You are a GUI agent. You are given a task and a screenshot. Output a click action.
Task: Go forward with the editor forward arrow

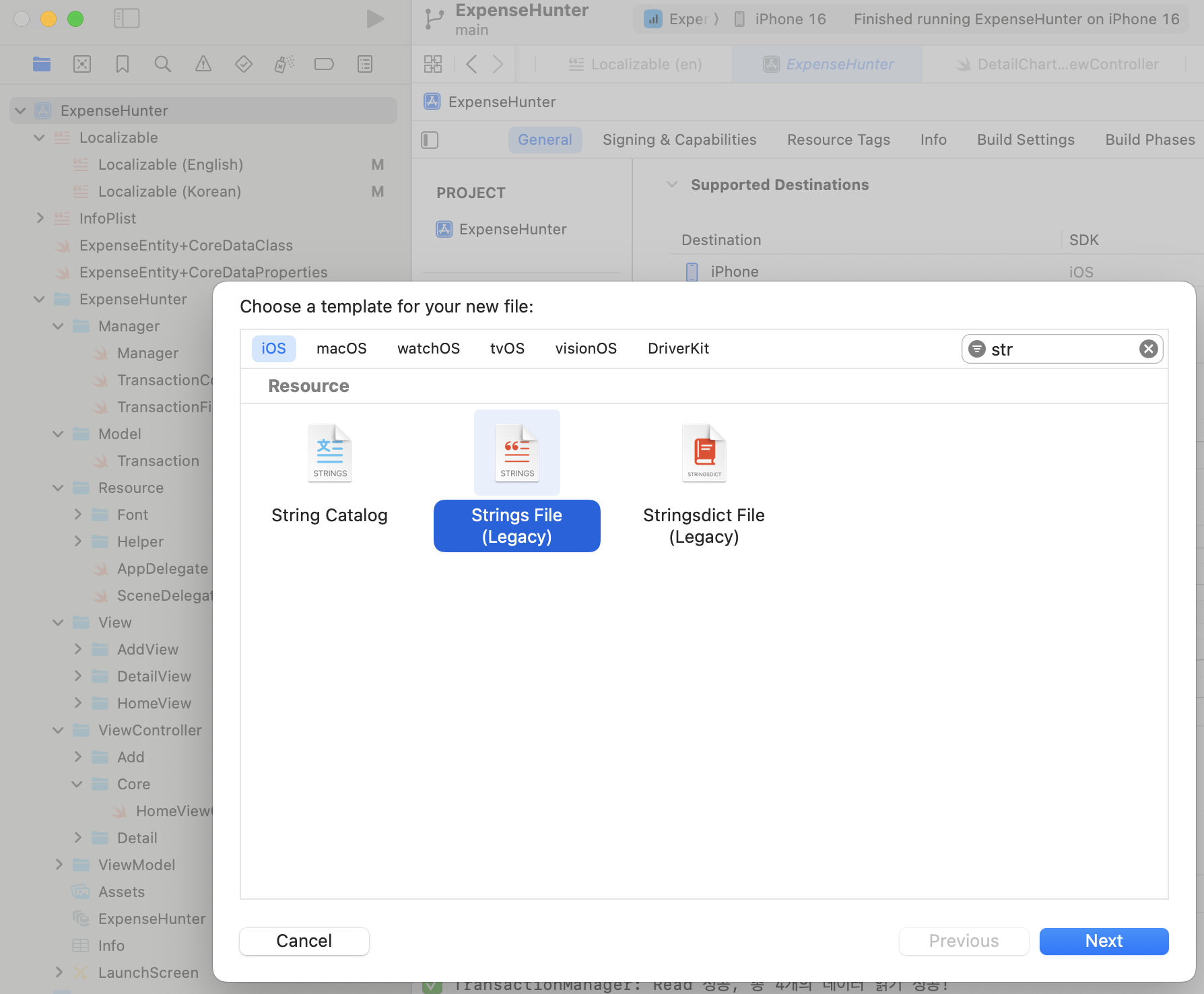pos(498,64)
